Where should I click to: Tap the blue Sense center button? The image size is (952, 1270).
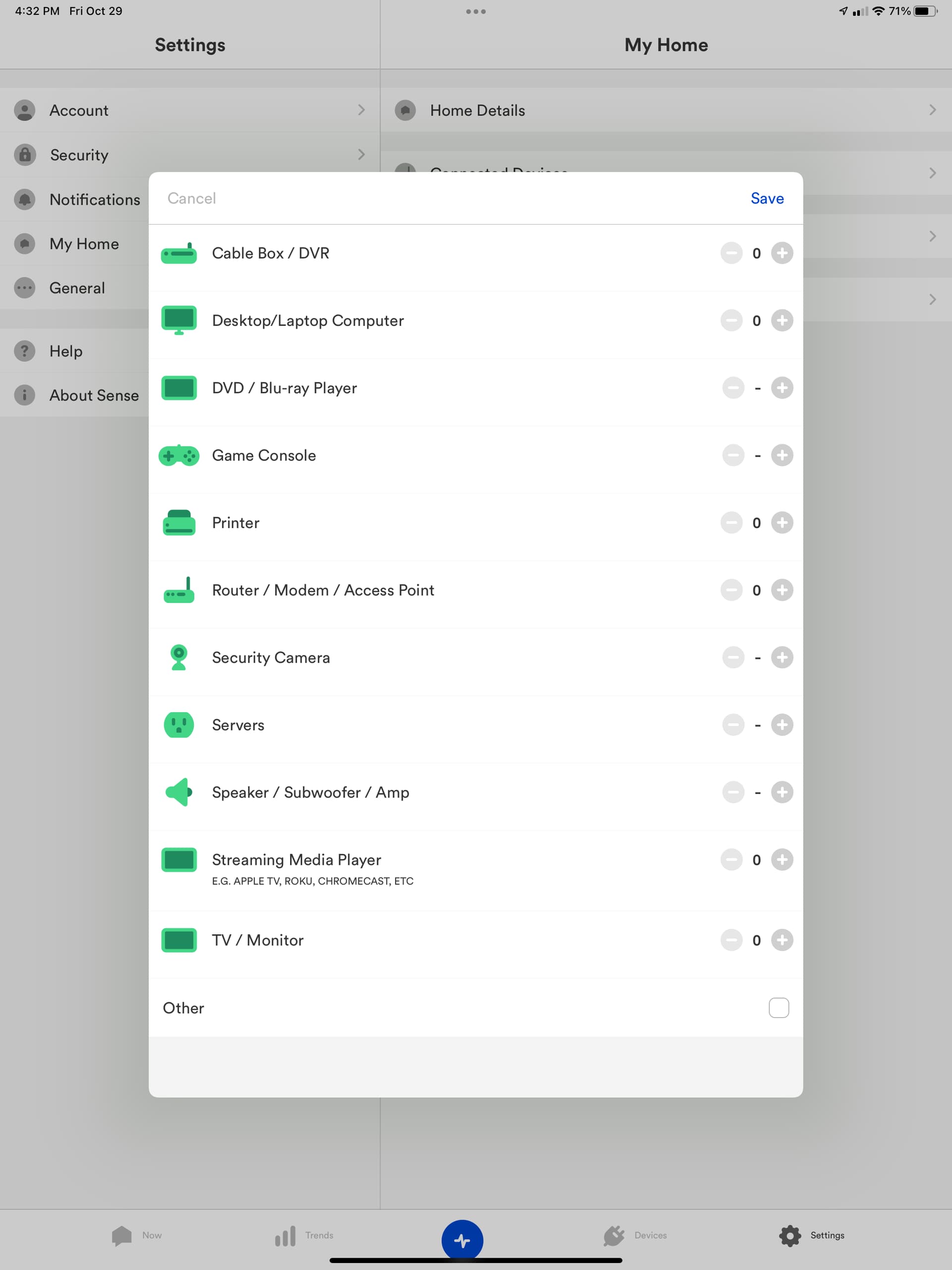[462, 1240]
